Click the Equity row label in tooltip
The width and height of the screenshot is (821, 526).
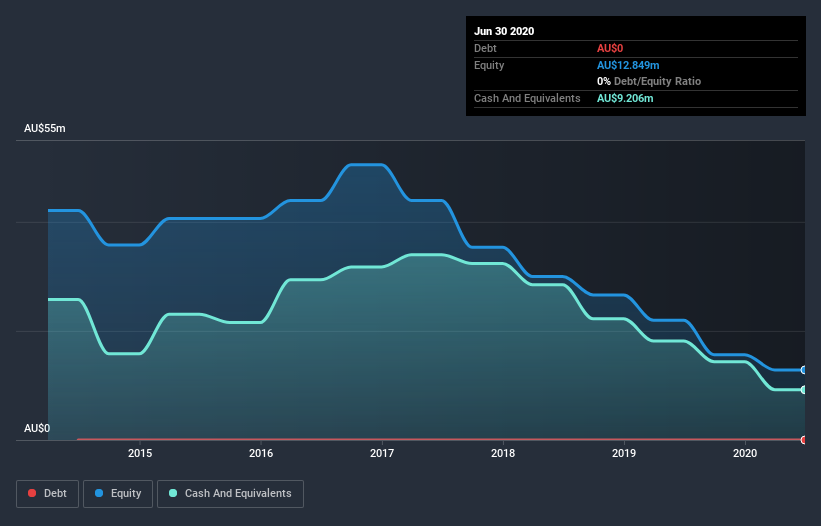click(489, 65)
